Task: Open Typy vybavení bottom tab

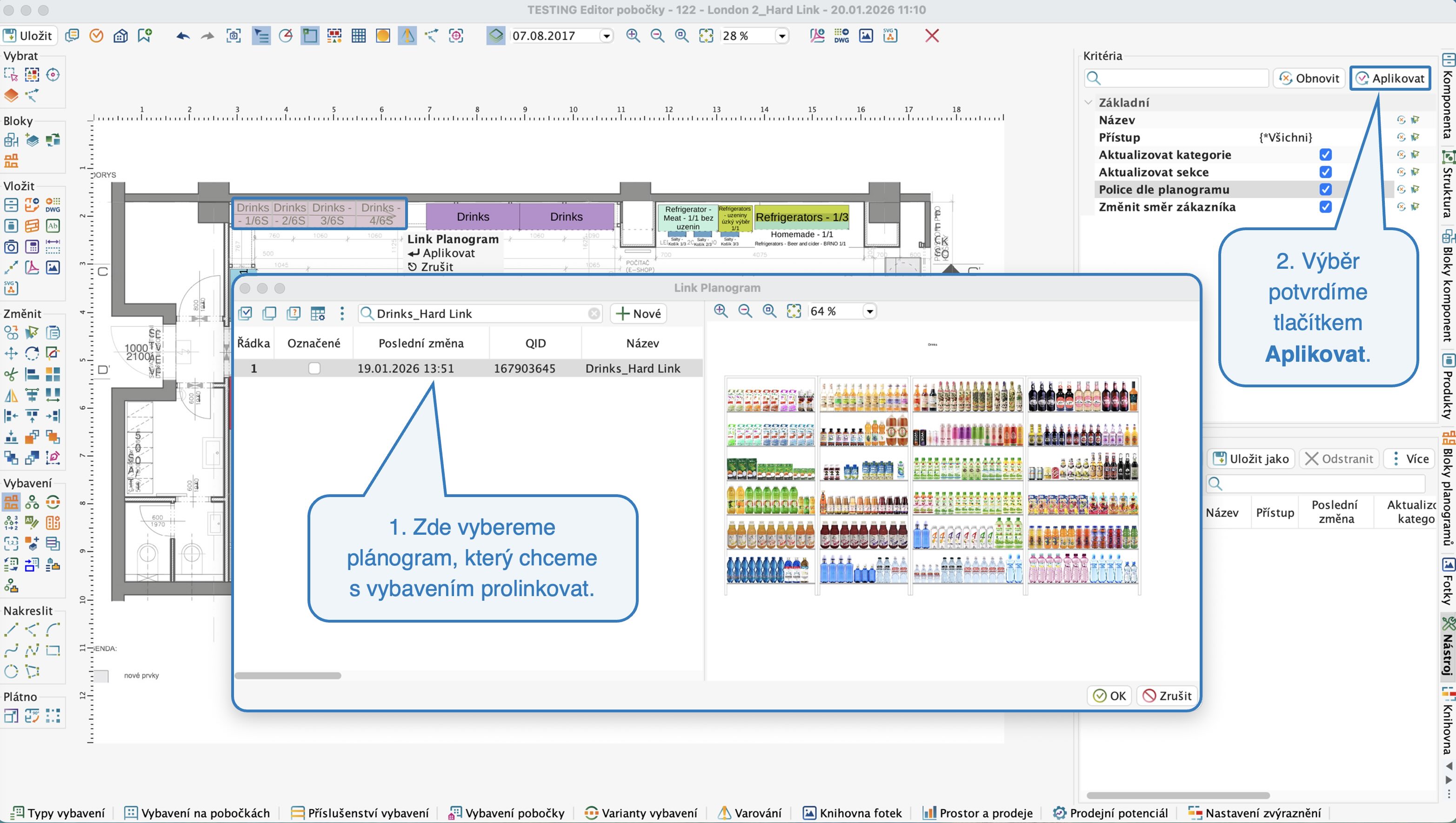Action: (58, 813)
